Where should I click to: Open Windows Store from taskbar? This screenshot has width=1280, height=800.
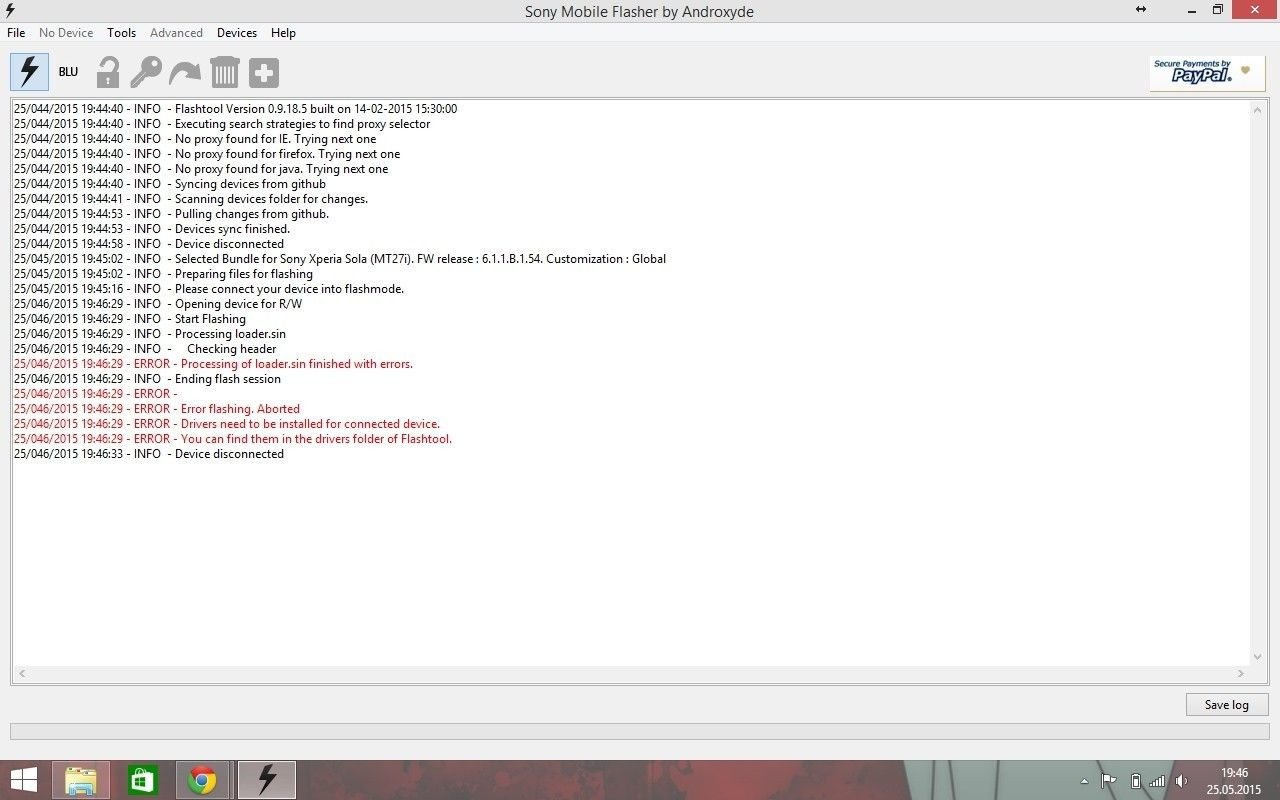click(x=143, y=780)
